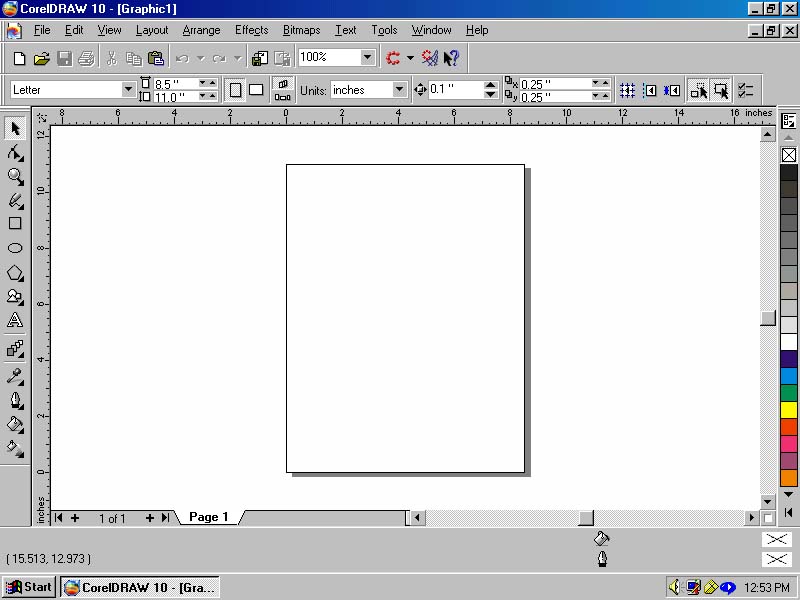Activate the Text tool

coord(15,321)
